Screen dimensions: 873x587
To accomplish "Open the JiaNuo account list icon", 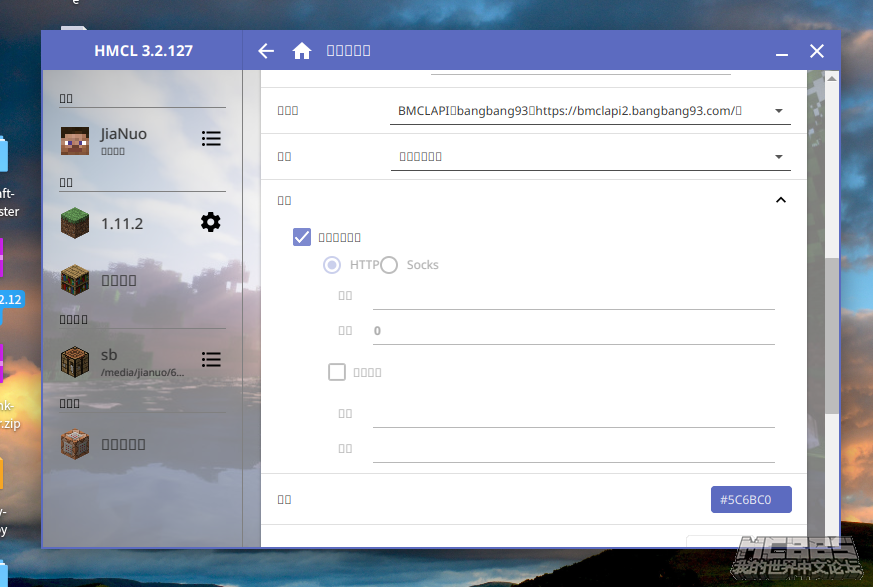I will [211, 139].
